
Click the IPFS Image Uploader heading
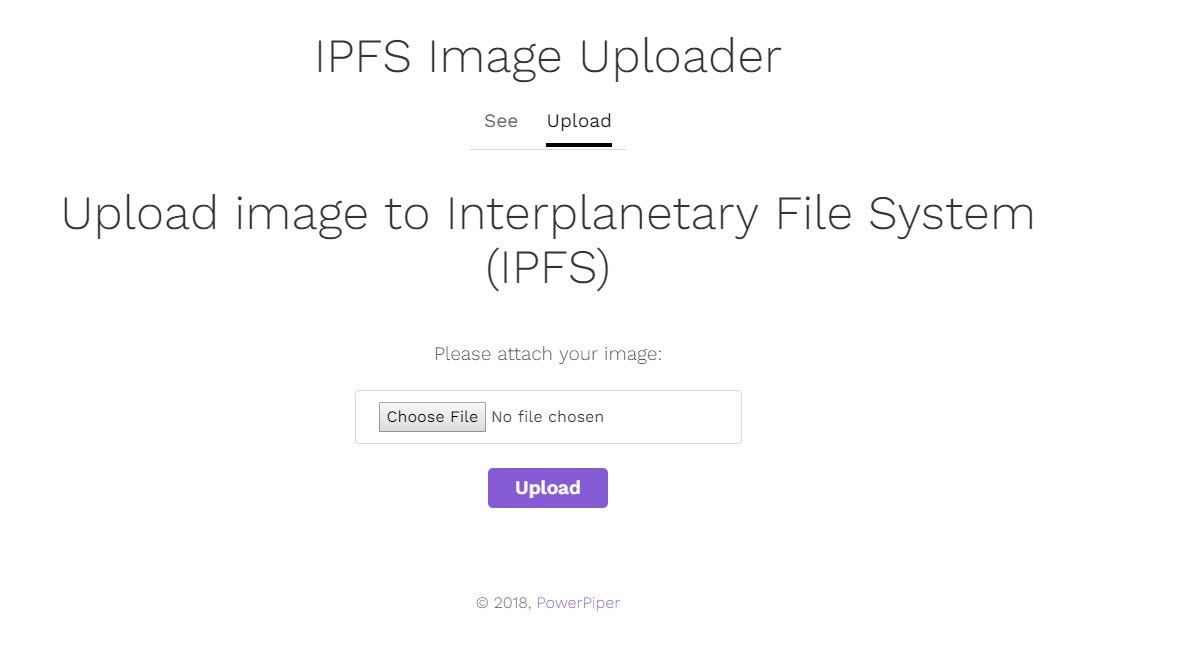coord(548,56)
